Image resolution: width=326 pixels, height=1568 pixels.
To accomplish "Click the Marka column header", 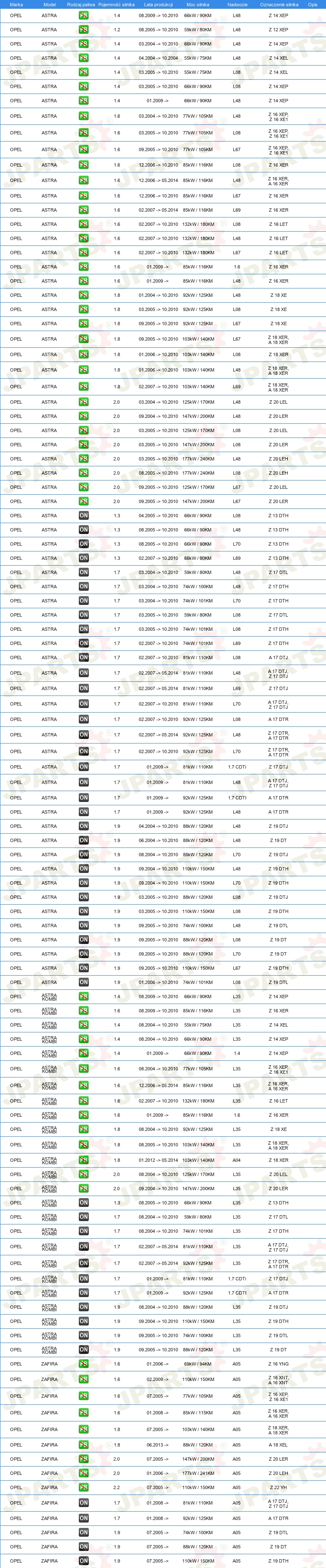I will (16, 4).
